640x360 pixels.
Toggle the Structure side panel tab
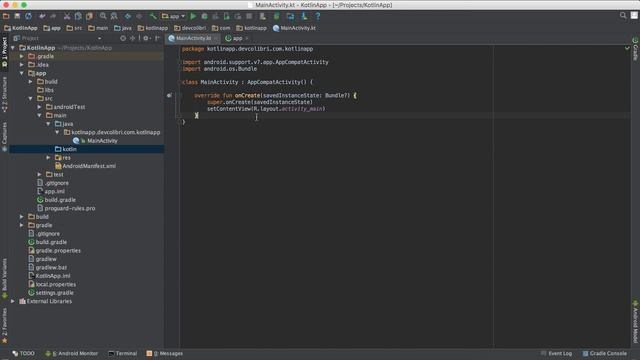[4, 95]
